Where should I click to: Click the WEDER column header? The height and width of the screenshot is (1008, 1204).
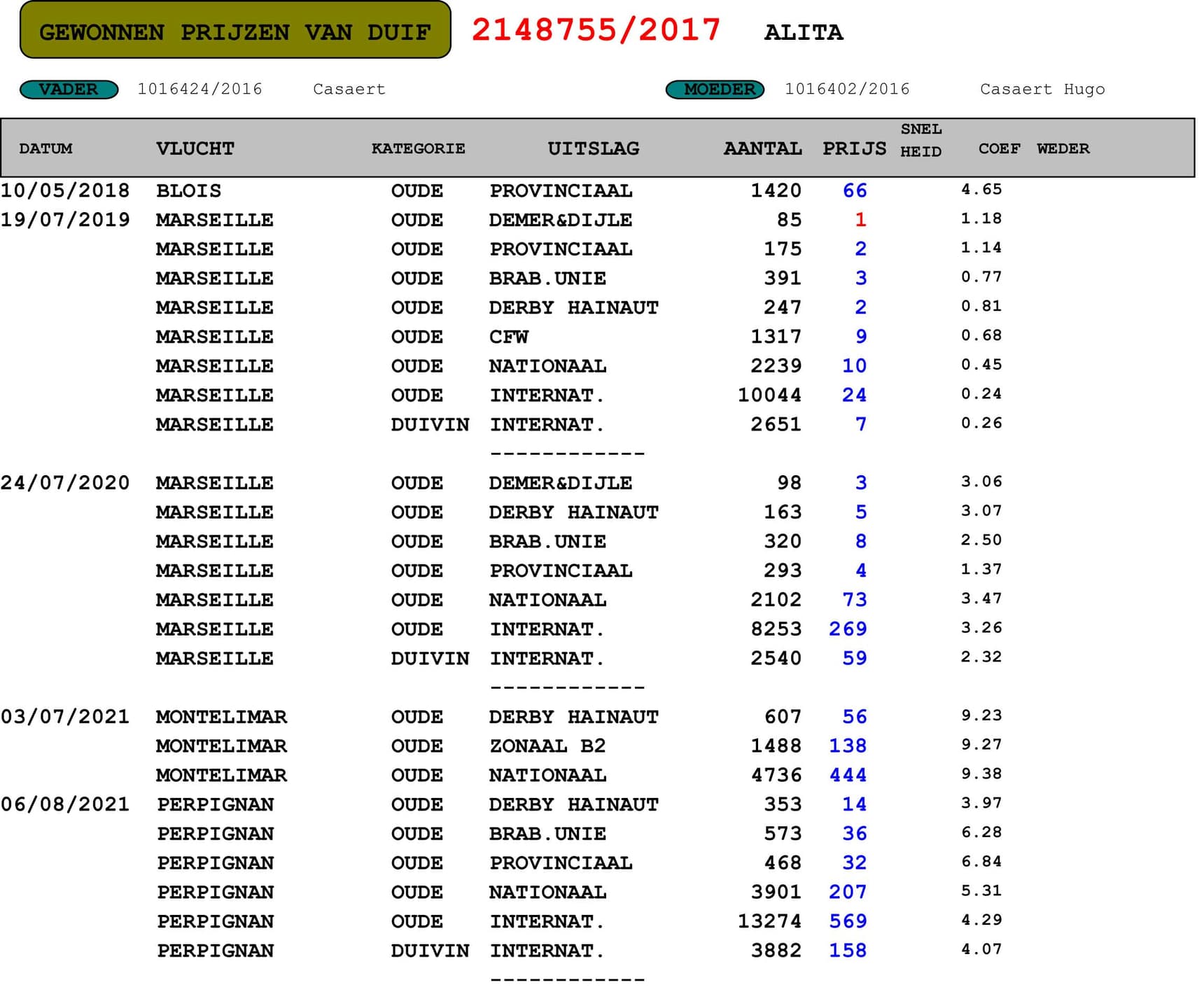point(1063,148)
